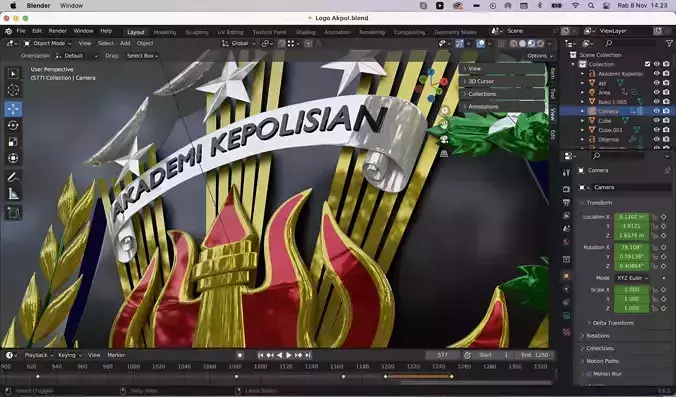
Task: Uncheck the Collection exclude checkbox
Action: click(x=647, y=64)
